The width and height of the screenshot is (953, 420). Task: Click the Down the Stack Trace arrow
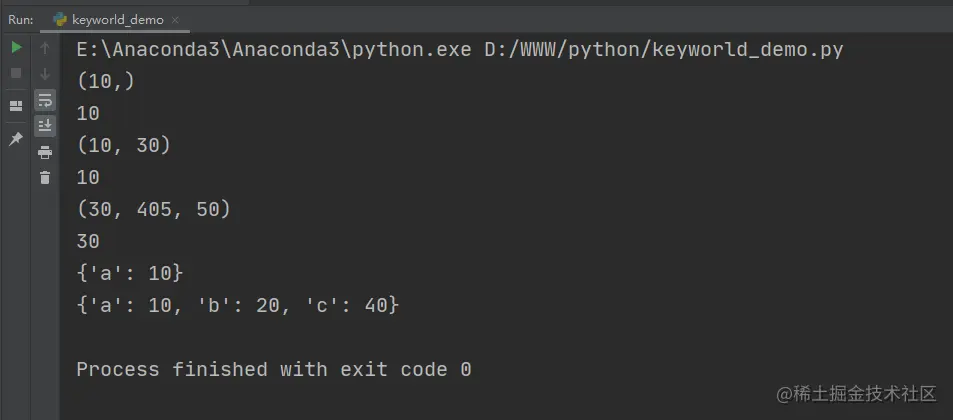coord(44,74)
